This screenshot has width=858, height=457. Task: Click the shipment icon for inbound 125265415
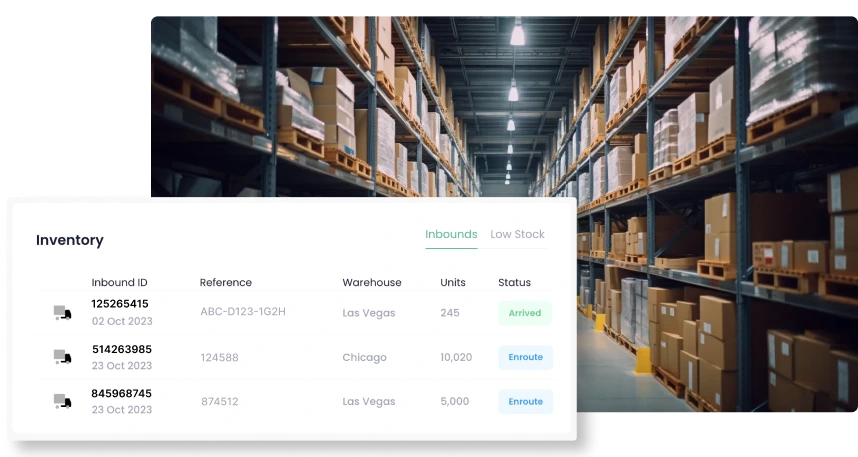click(62, 313)
